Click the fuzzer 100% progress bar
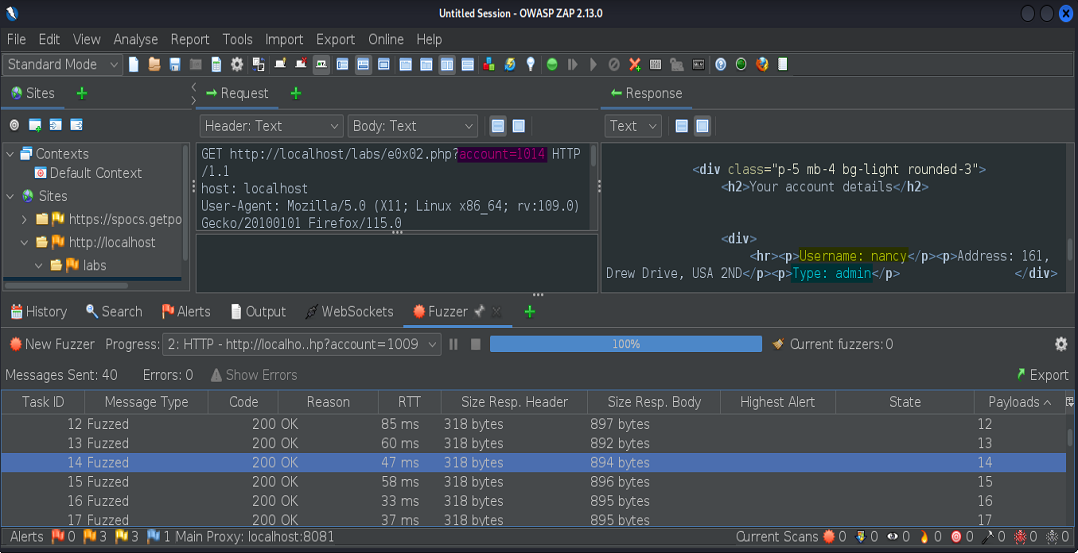Image resolution: width=1078 pixels, height=553 pixels. 626,344
